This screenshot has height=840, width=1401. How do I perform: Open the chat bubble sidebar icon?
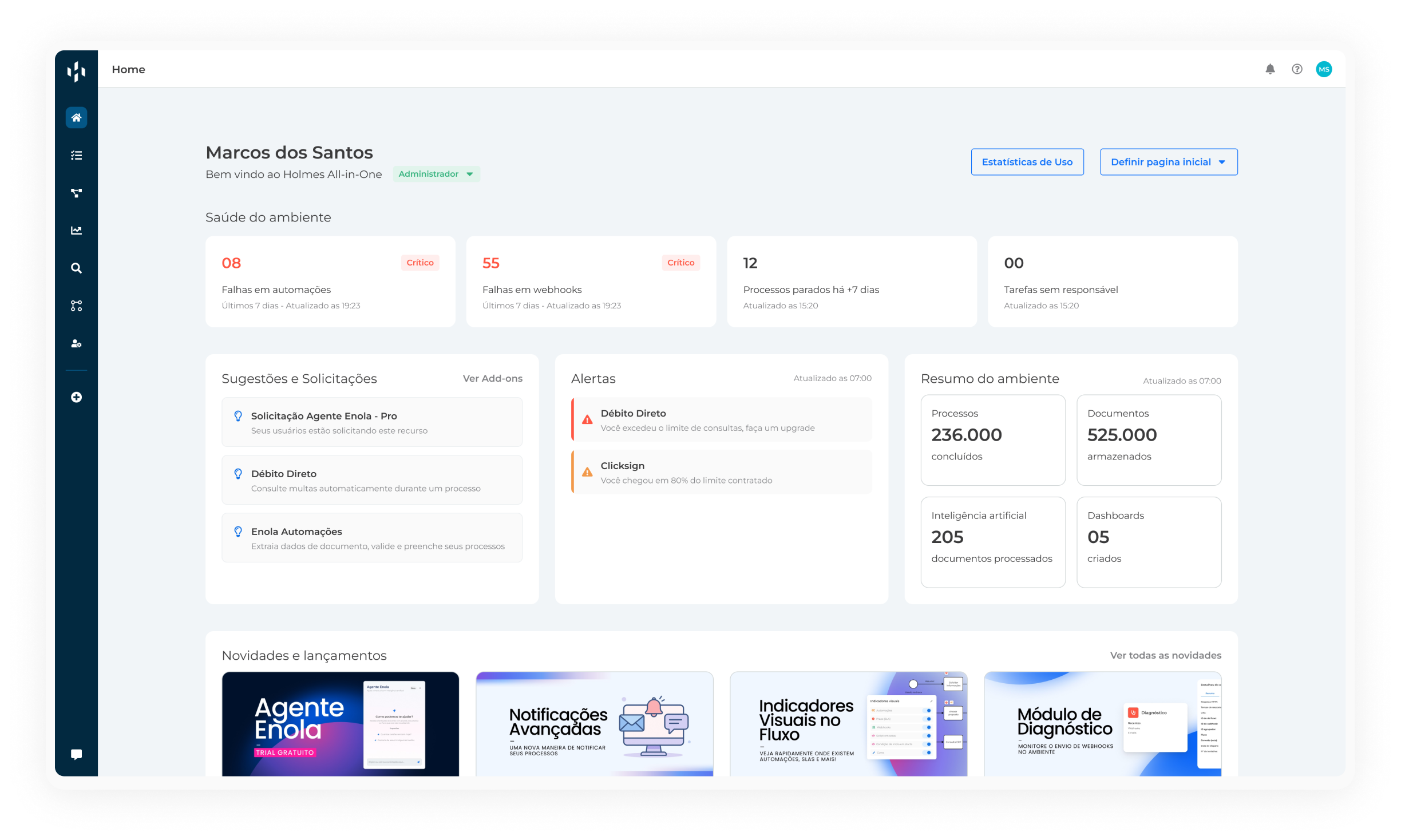pyautogui.click(x=76, y=754)
